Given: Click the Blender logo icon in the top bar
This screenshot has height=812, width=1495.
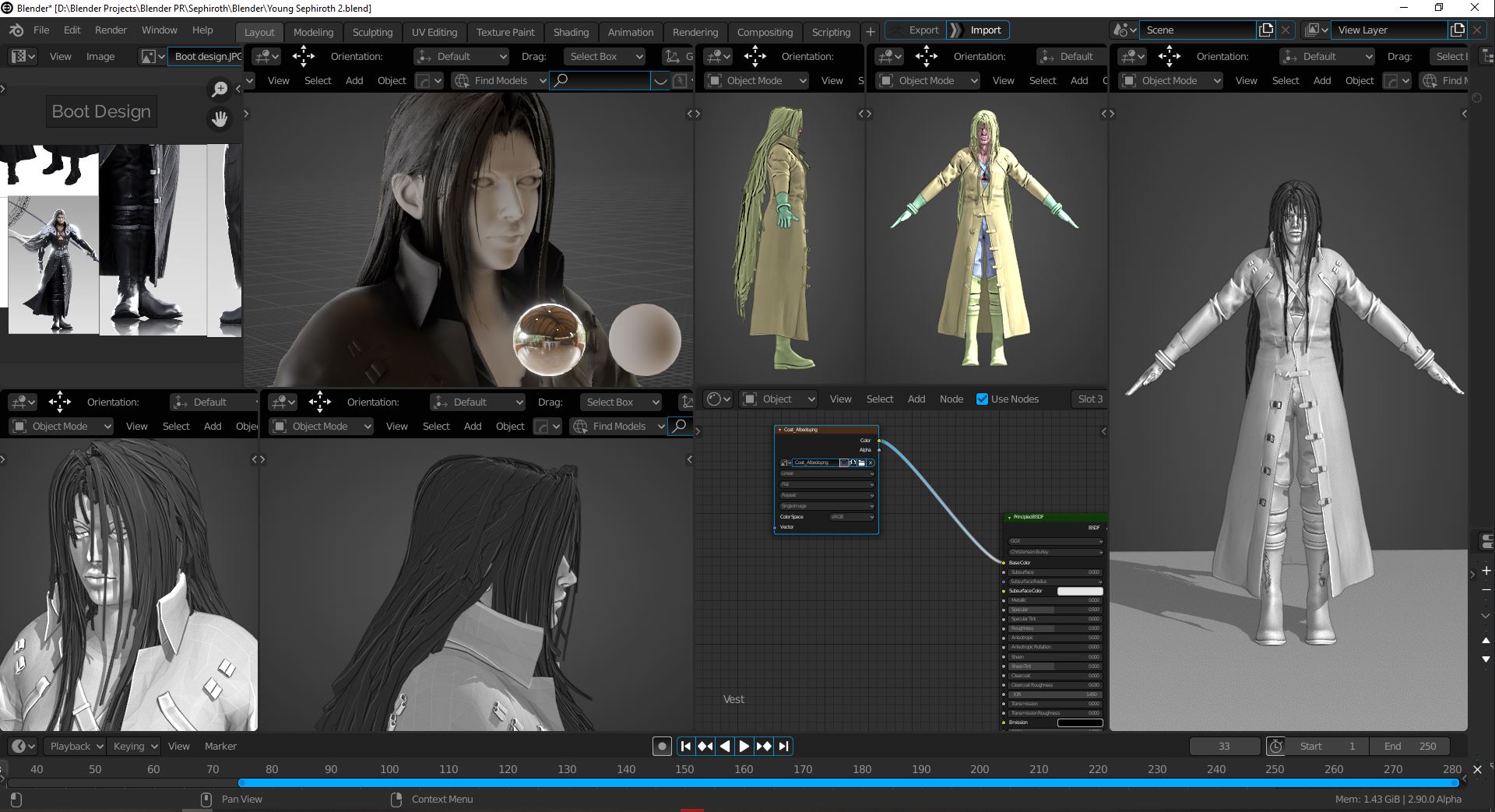Looking at the screenshot, I should point(16,30).
